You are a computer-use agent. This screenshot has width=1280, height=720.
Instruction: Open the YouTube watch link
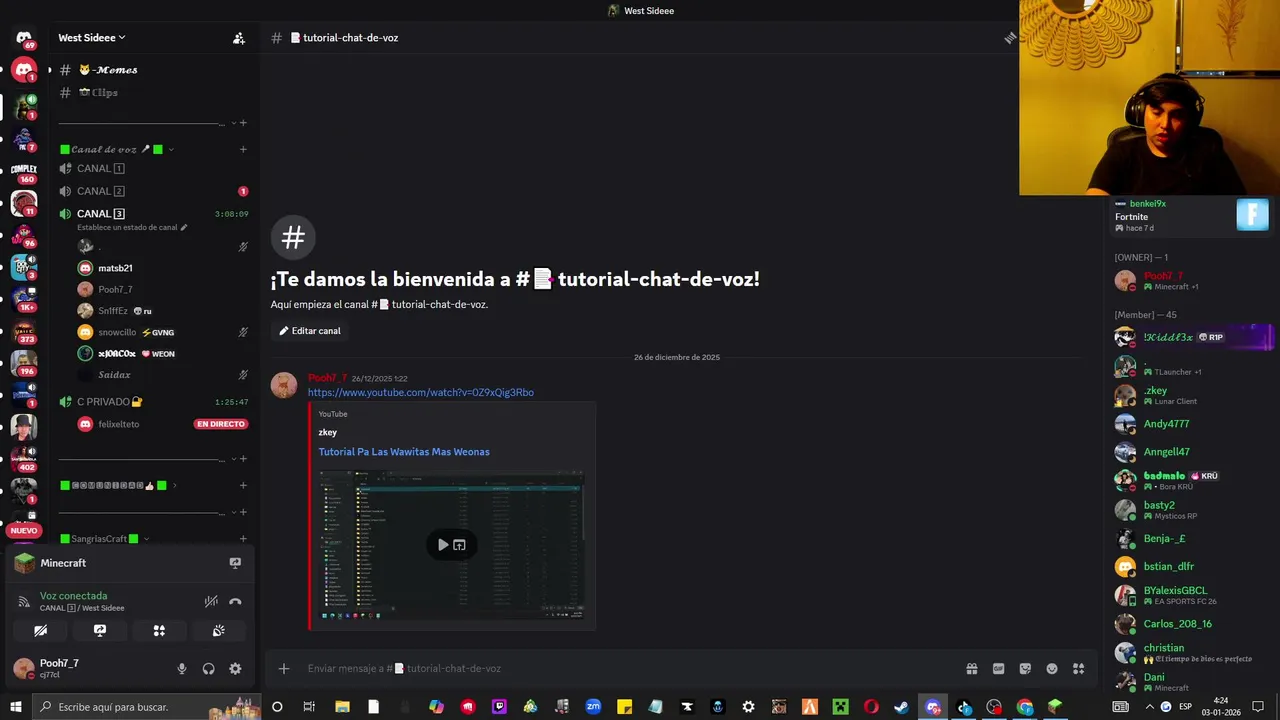(x=421, y=393)
